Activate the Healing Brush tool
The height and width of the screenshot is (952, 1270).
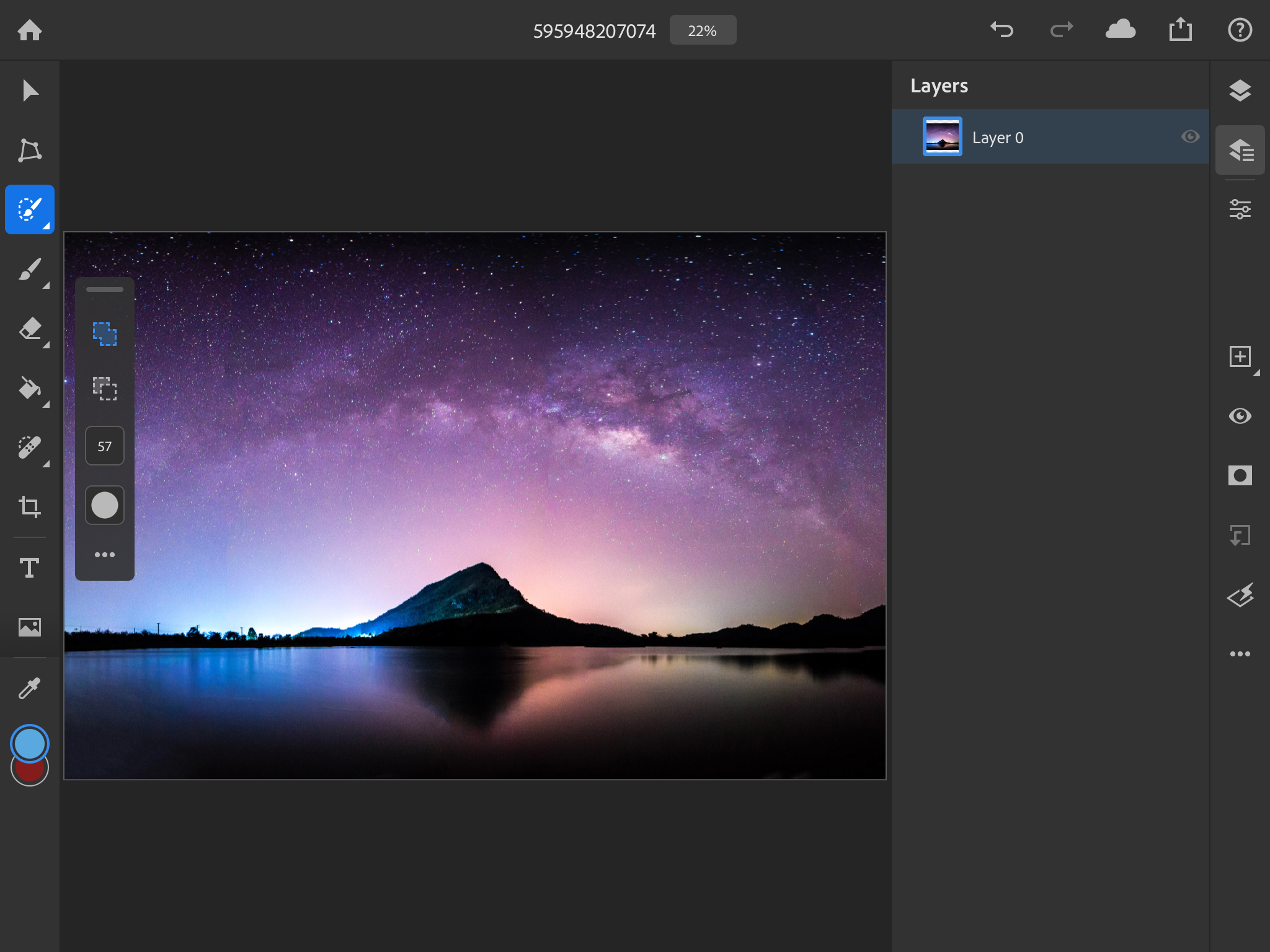[x=29, y=447]
